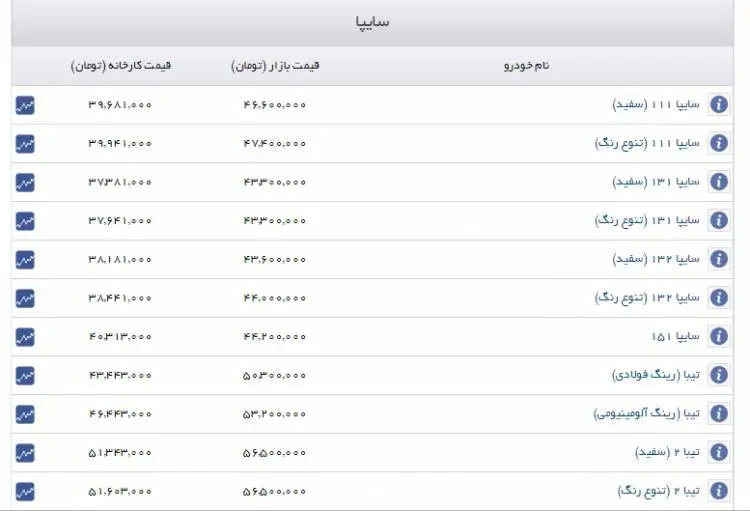Select market price ۴۶,۶۰۰,۰۰۰
The height and width of the screenshot is (511, 750).
tap(275, 105)
